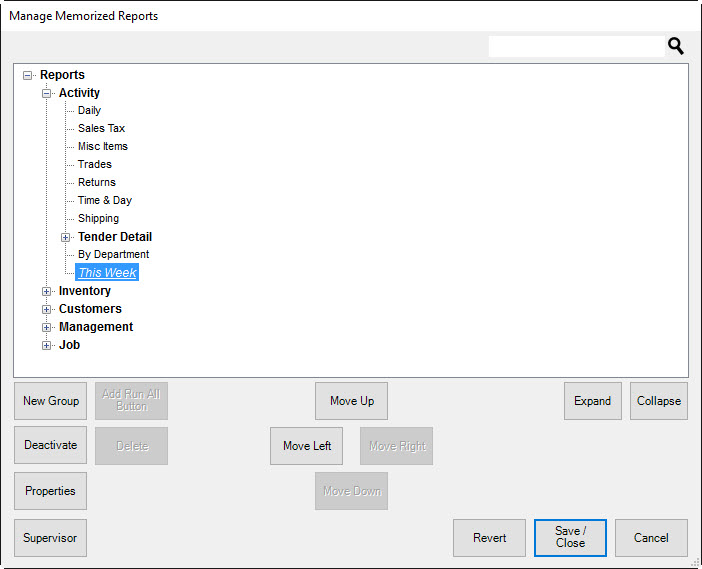
Task: Expand the Management group
Action: 47,327
